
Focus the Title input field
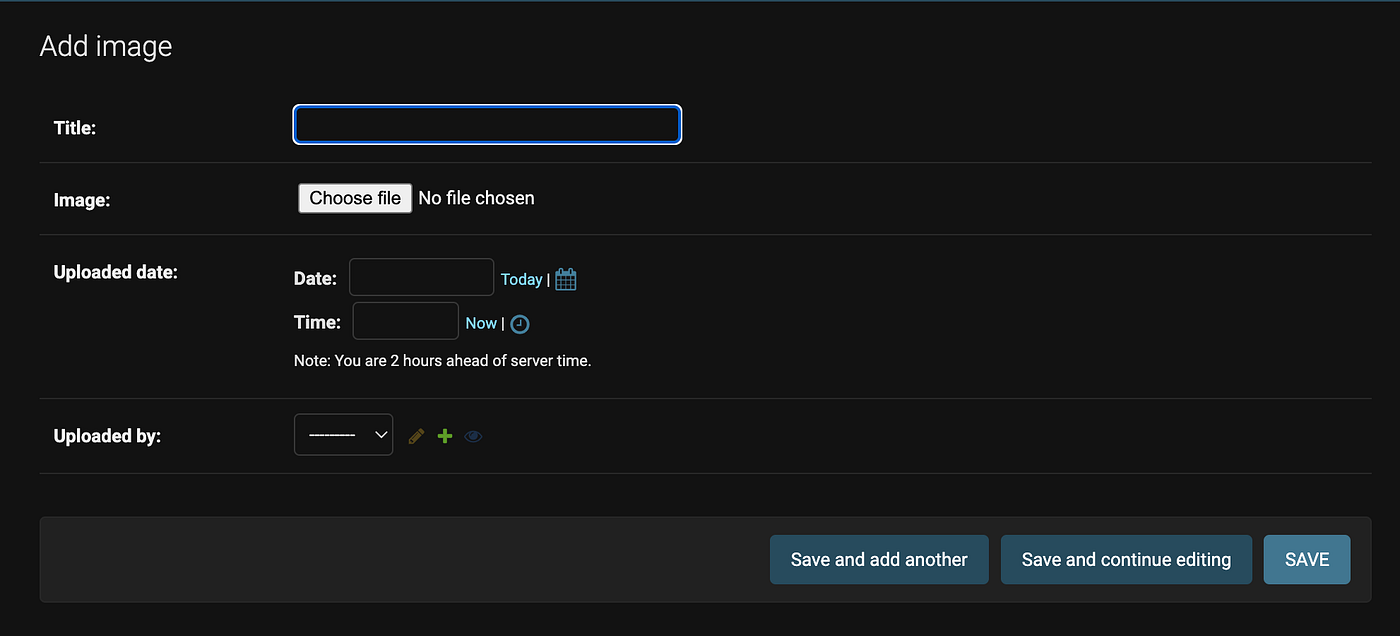click(x=487, y=124)
